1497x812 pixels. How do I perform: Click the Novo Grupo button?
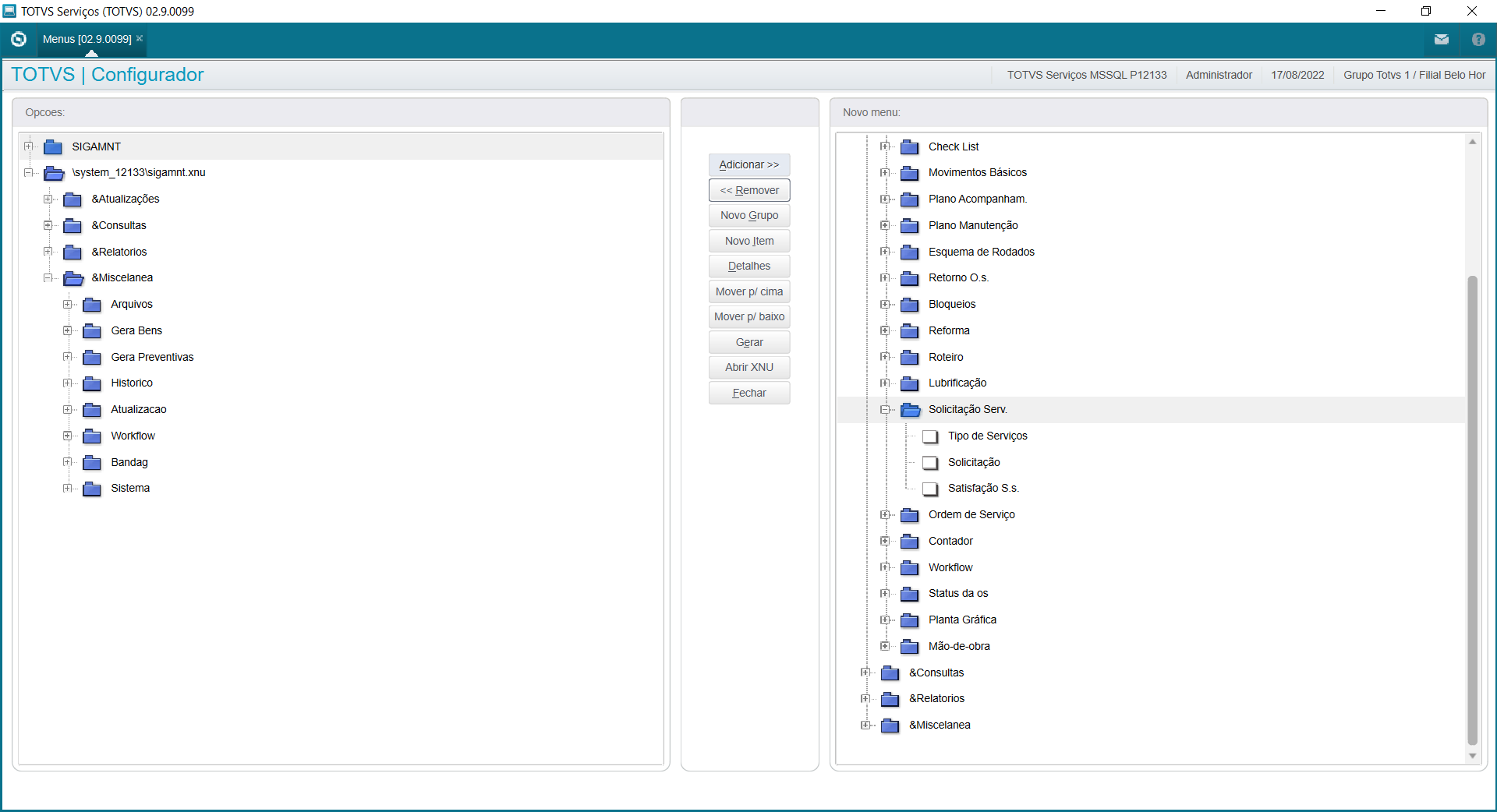point(749,215)
